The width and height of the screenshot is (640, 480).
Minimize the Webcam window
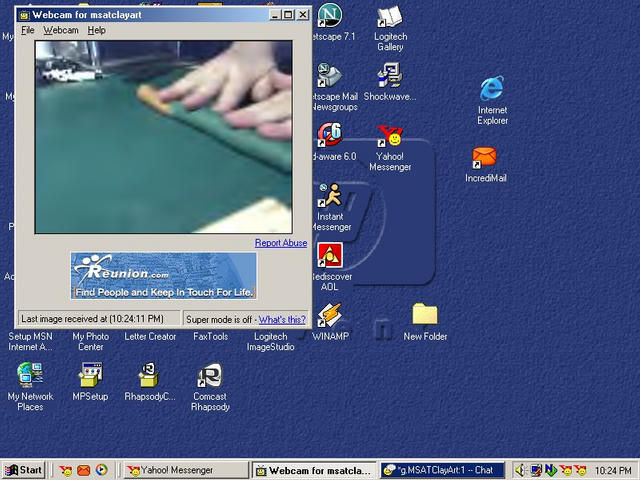275,15
